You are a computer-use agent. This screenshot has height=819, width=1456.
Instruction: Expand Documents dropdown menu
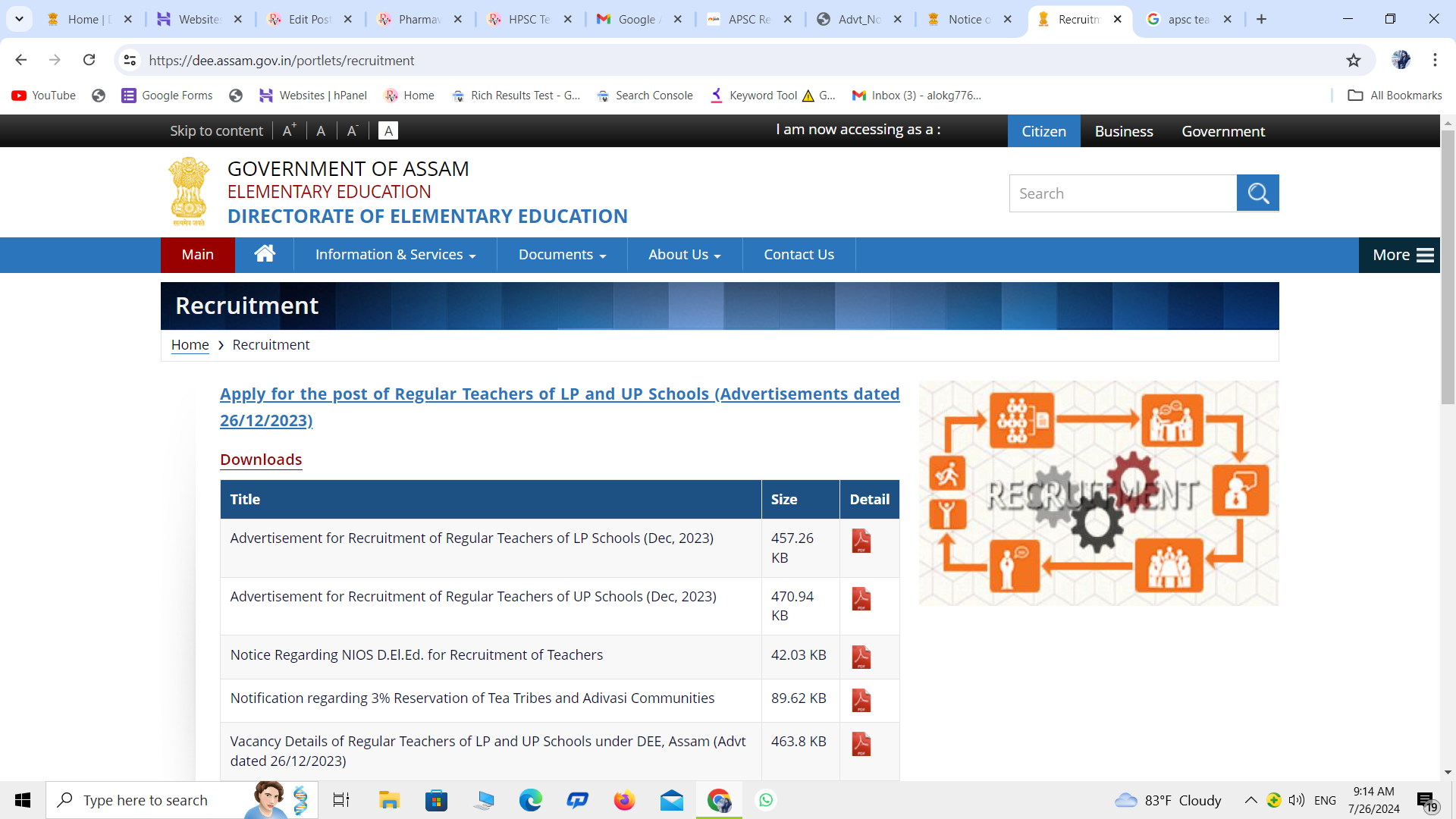[562, 255]
